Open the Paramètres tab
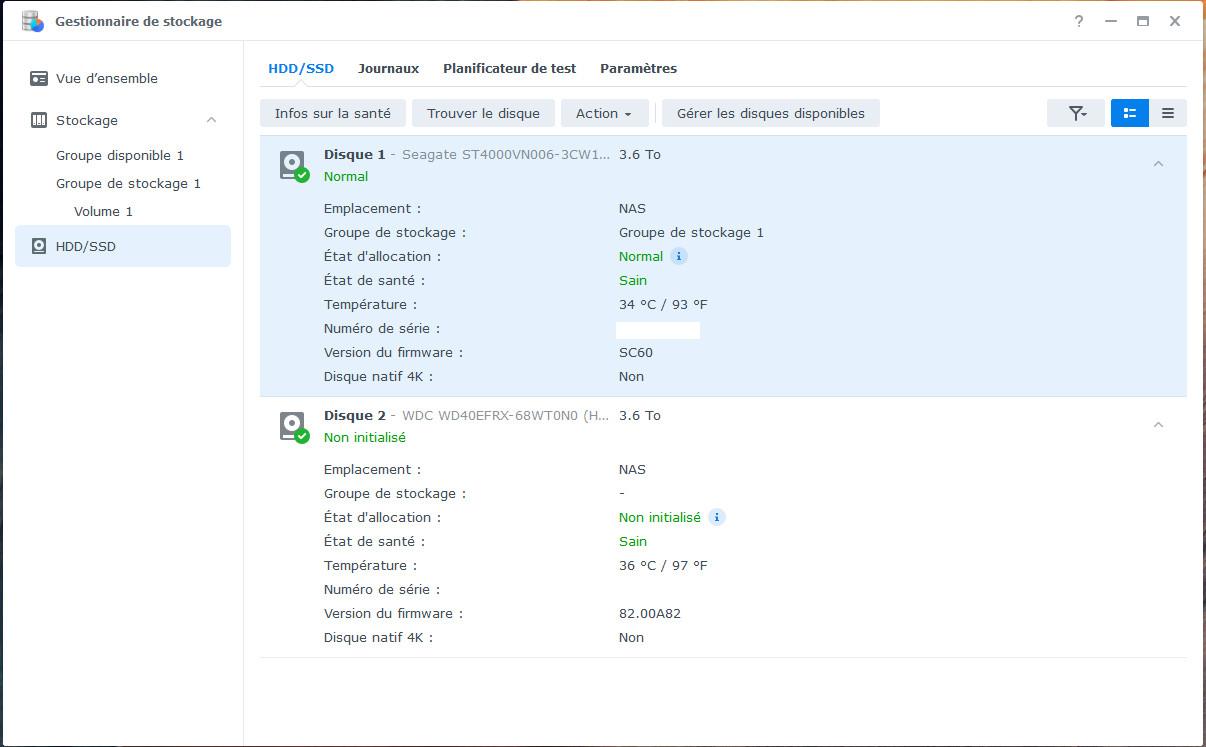This screenshot has width=1206, height=747. click(638, 68)
